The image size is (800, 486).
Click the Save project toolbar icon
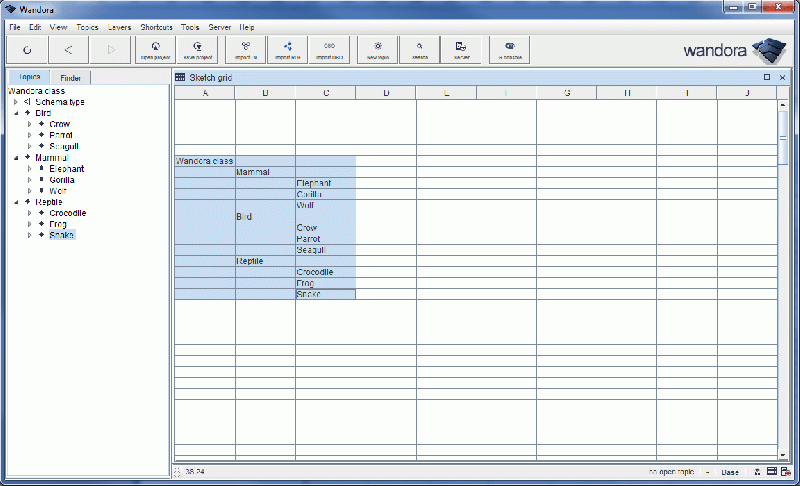[x=197, y=49]
